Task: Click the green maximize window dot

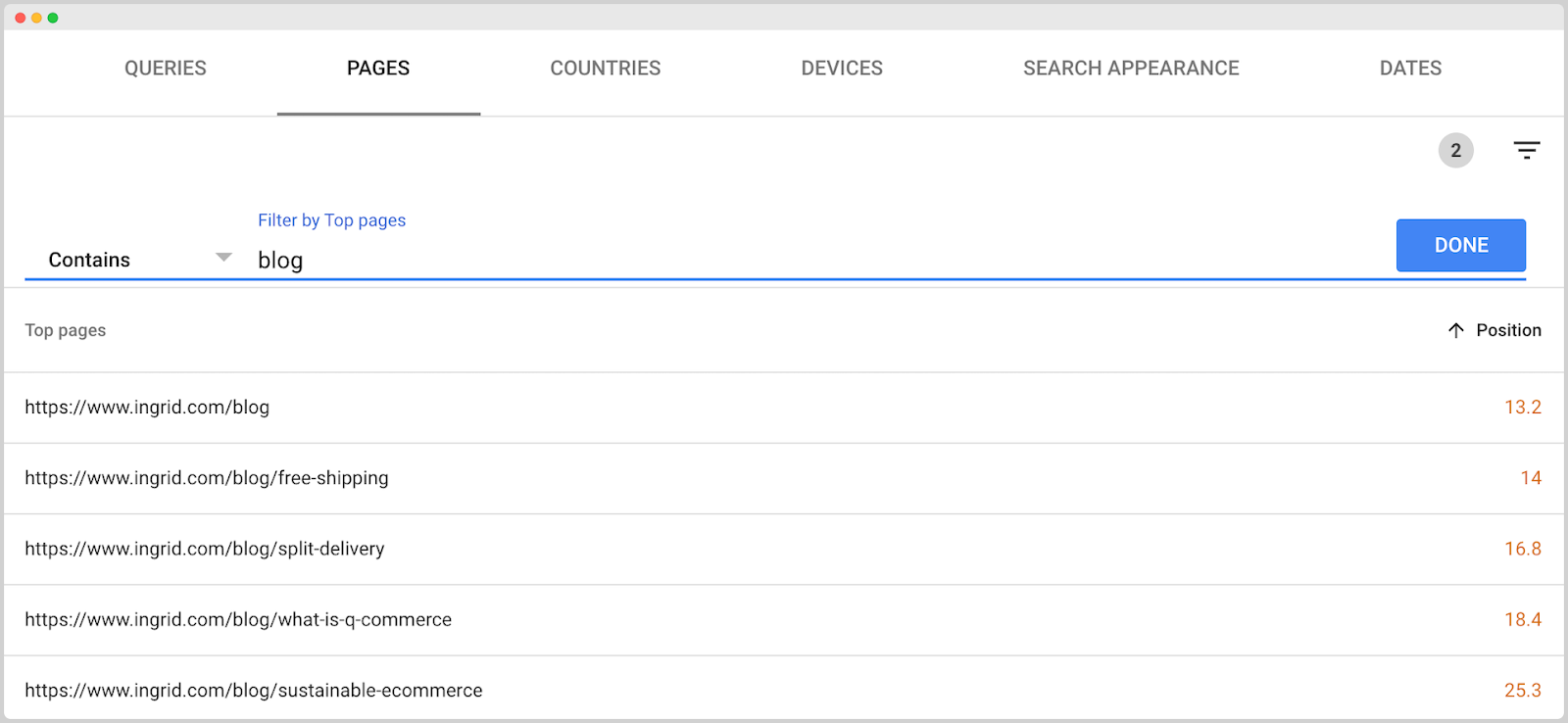Action: click(53, 18)
